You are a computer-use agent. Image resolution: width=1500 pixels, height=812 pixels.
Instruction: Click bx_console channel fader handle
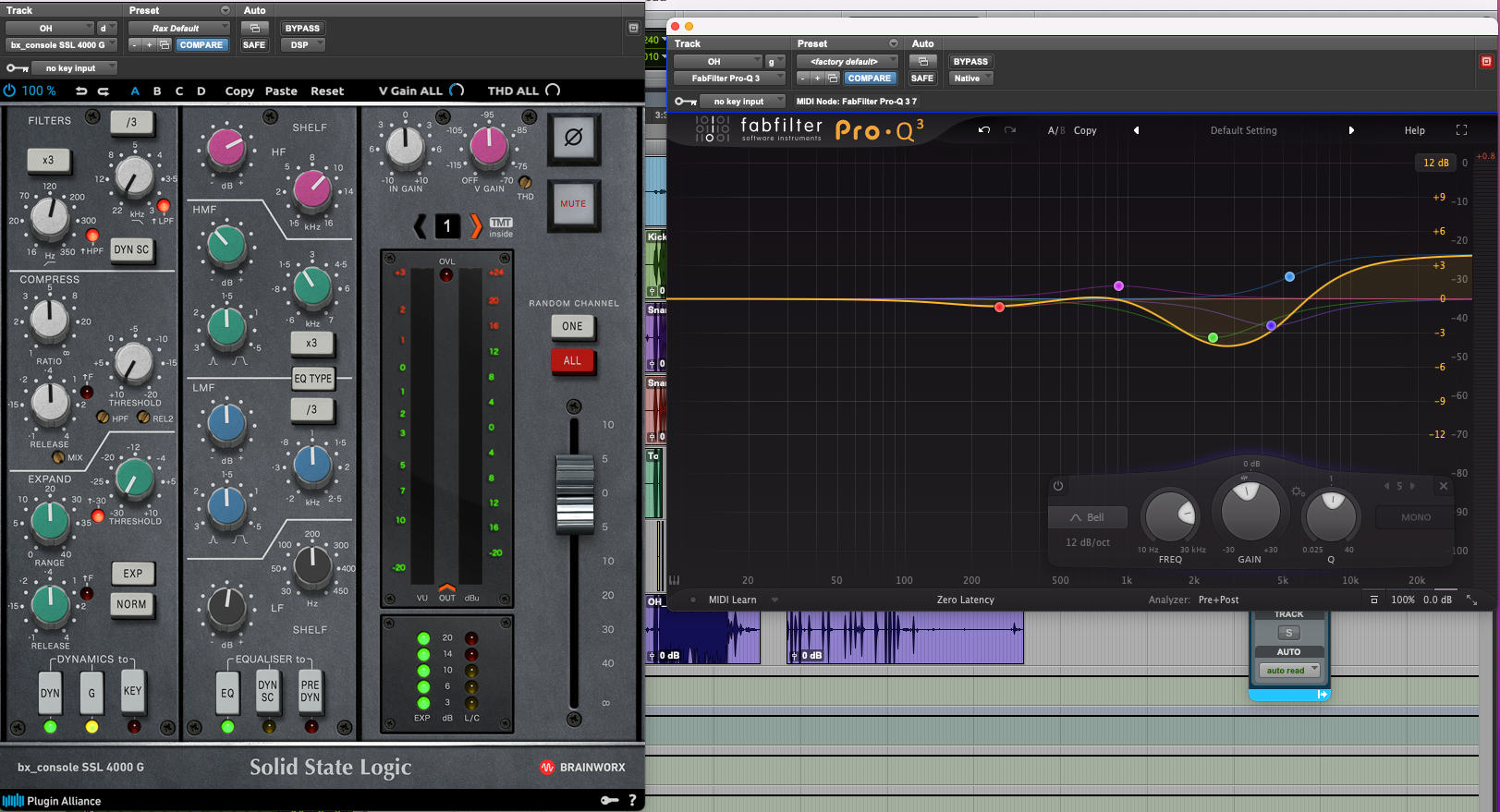(574, 494)
